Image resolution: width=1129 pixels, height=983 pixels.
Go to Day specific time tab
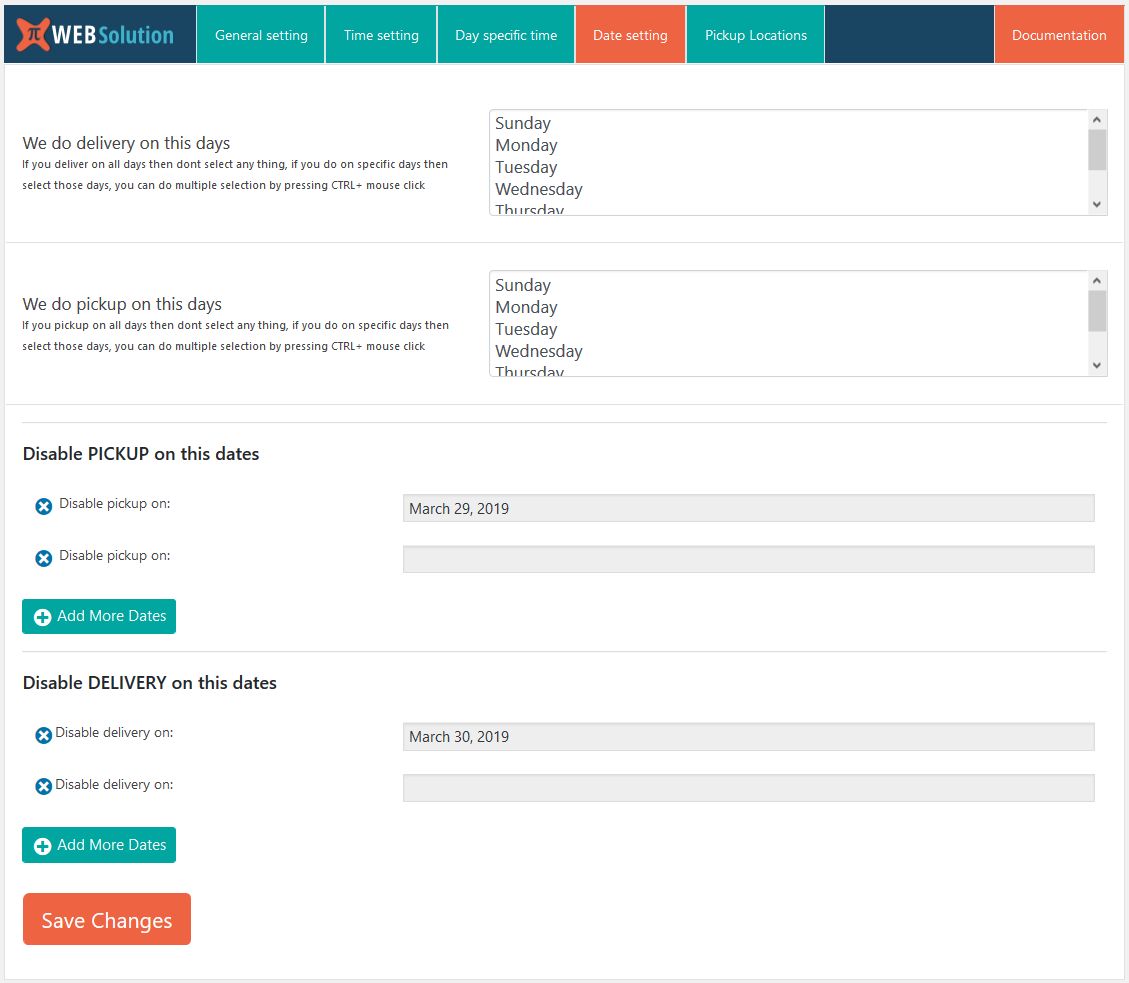506,35
